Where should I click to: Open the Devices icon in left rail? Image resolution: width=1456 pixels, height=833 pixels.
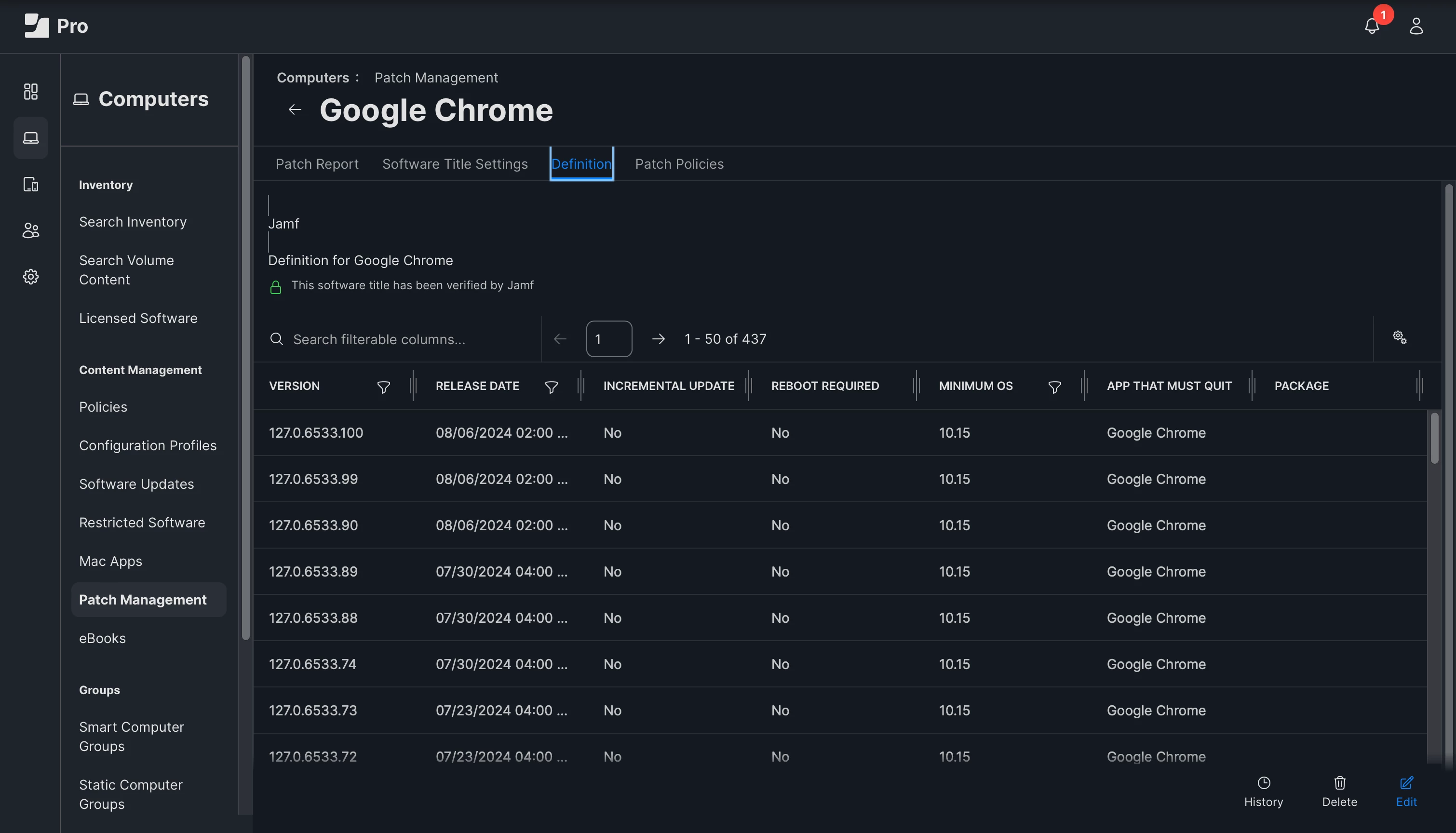31,184
